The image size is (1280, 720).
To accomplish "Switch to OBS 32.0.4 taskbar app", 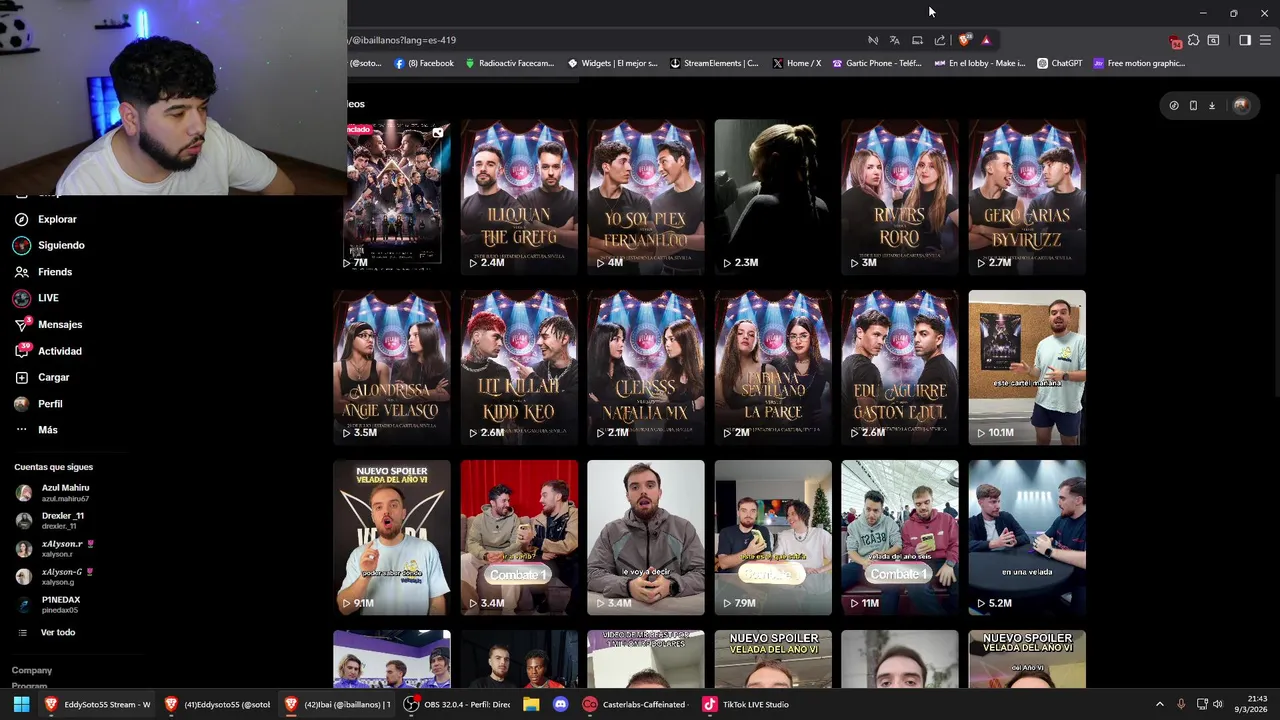I will coord(457,704).
